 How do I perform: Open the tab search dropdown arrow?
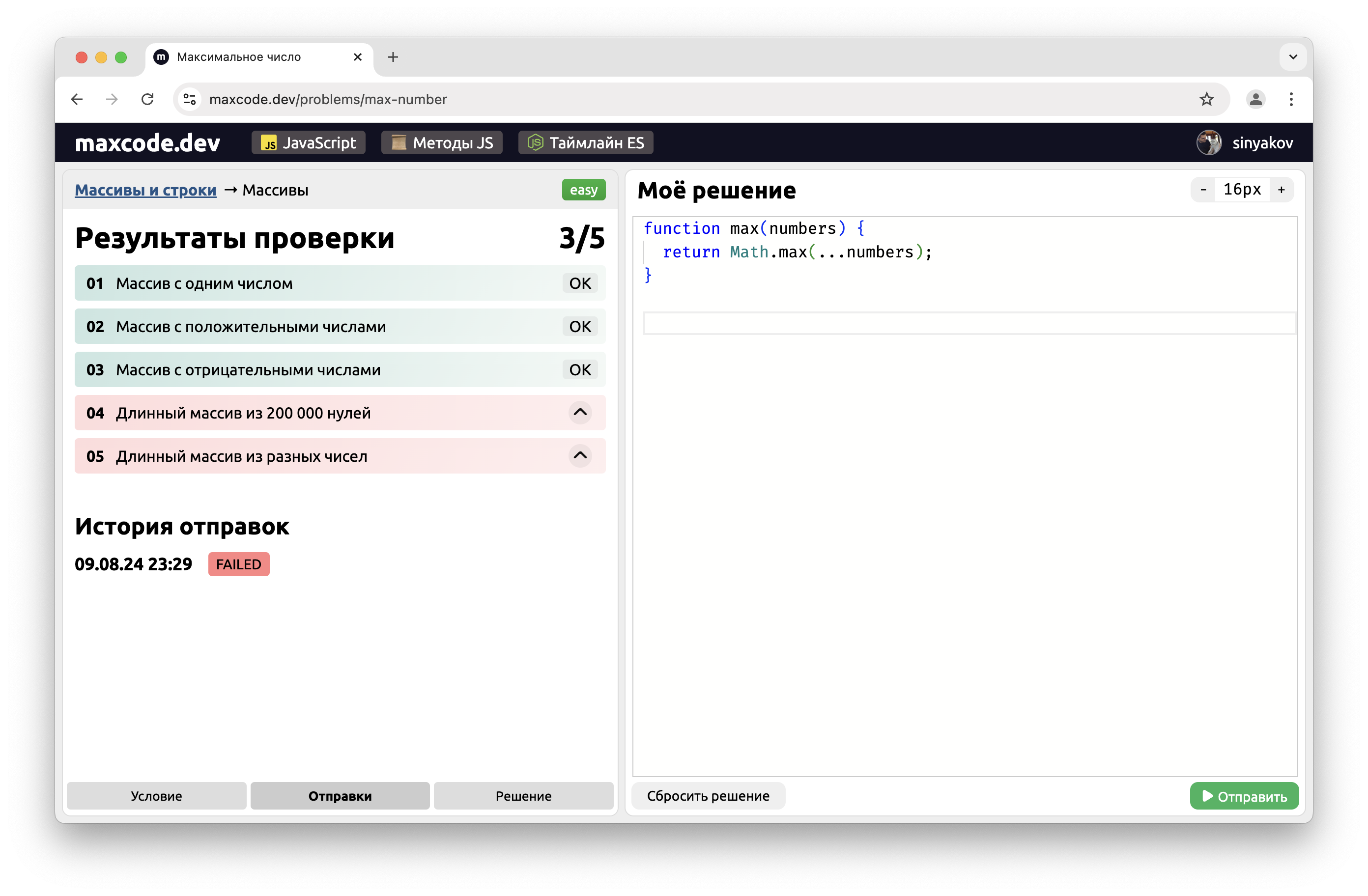[1293, 57]
